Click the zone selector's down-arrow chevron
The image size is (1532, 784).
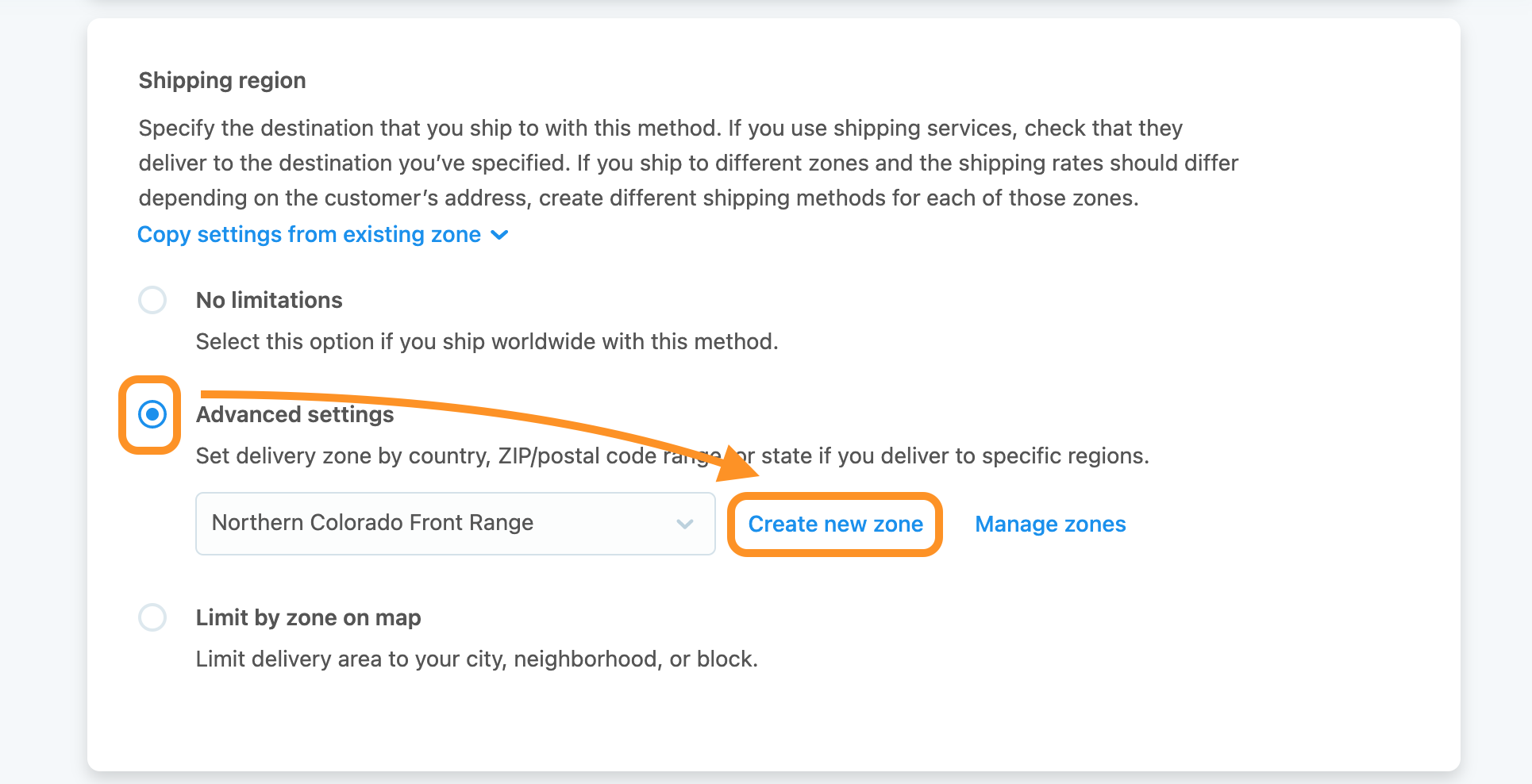(685, 524)
